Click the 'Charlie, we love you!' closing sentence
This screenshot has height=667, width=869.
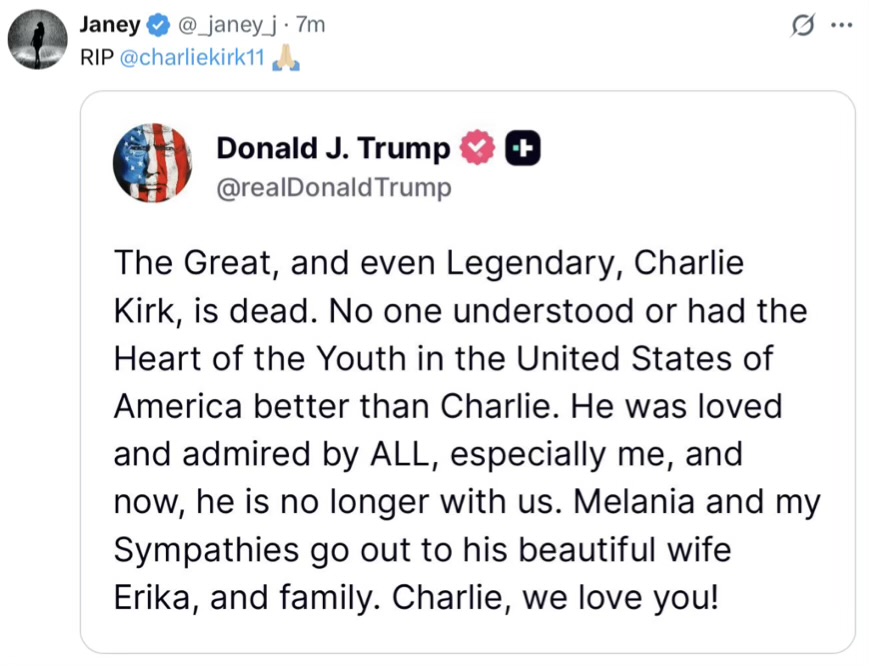555,598
